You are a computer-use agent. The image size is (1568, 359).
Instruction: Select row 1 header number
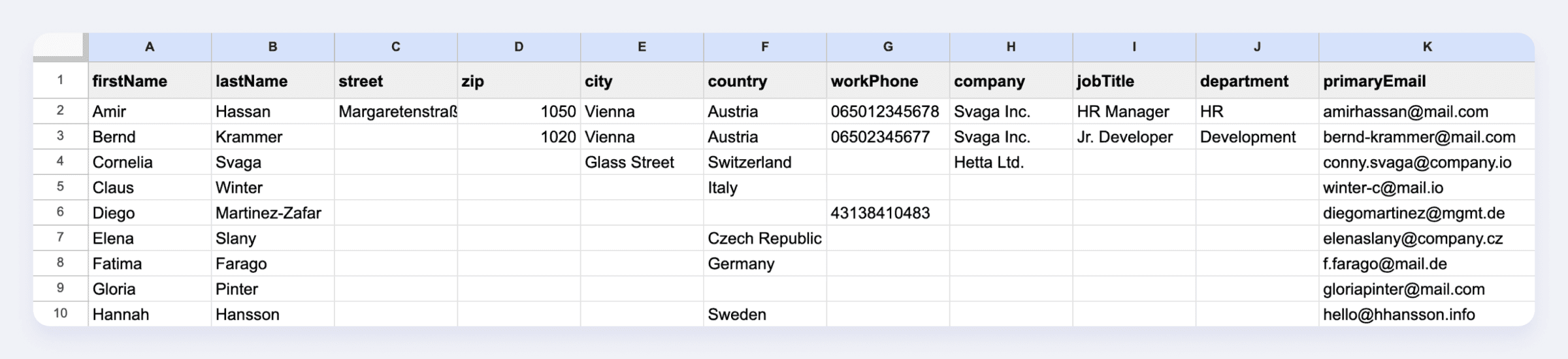point(60,80)
